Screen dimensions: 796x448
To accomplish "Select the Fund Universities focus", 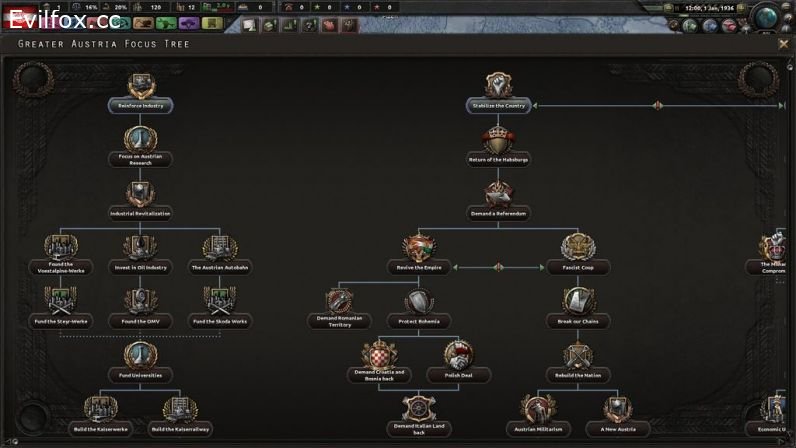I will [140, 355].
